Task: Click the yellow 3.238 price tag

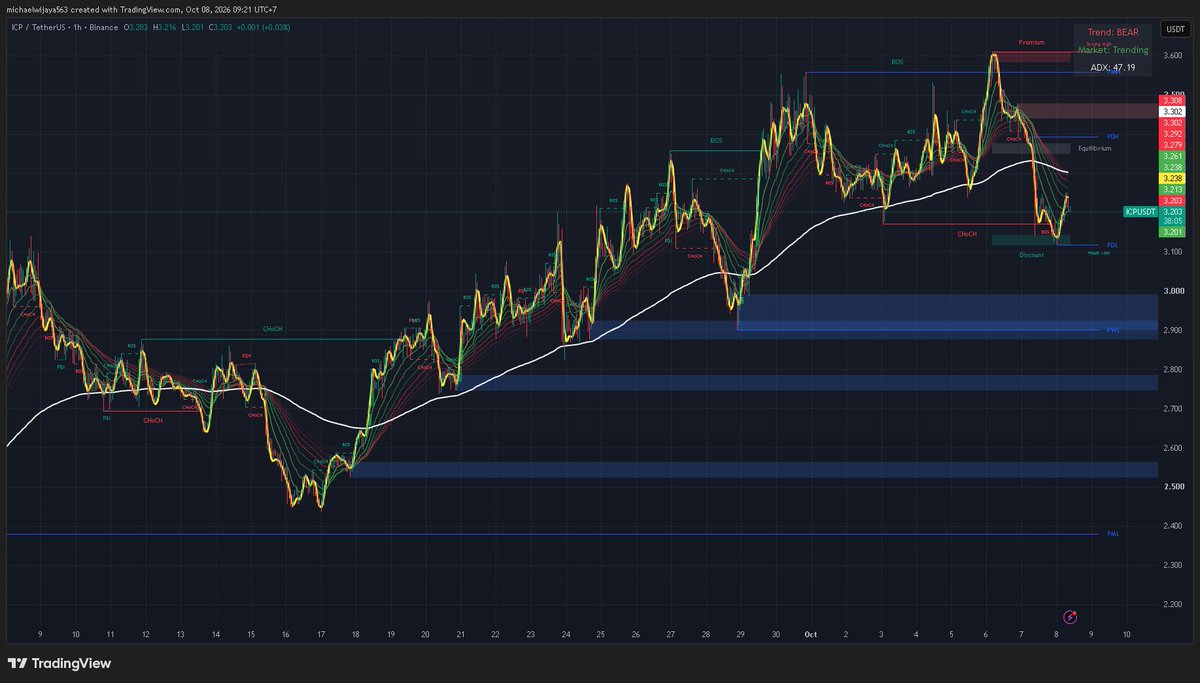Action: [x=1172, y=178]
